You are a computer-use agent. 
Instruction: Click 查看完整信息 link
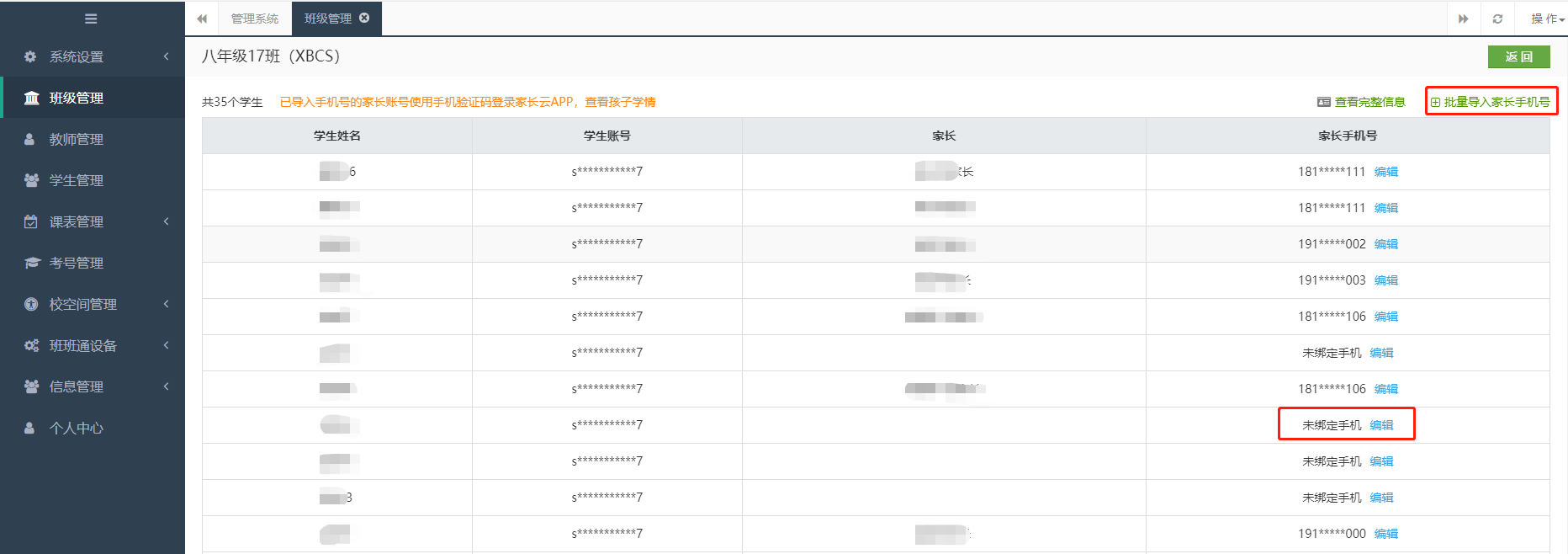pyautogui.click(x=1361, y=102)
